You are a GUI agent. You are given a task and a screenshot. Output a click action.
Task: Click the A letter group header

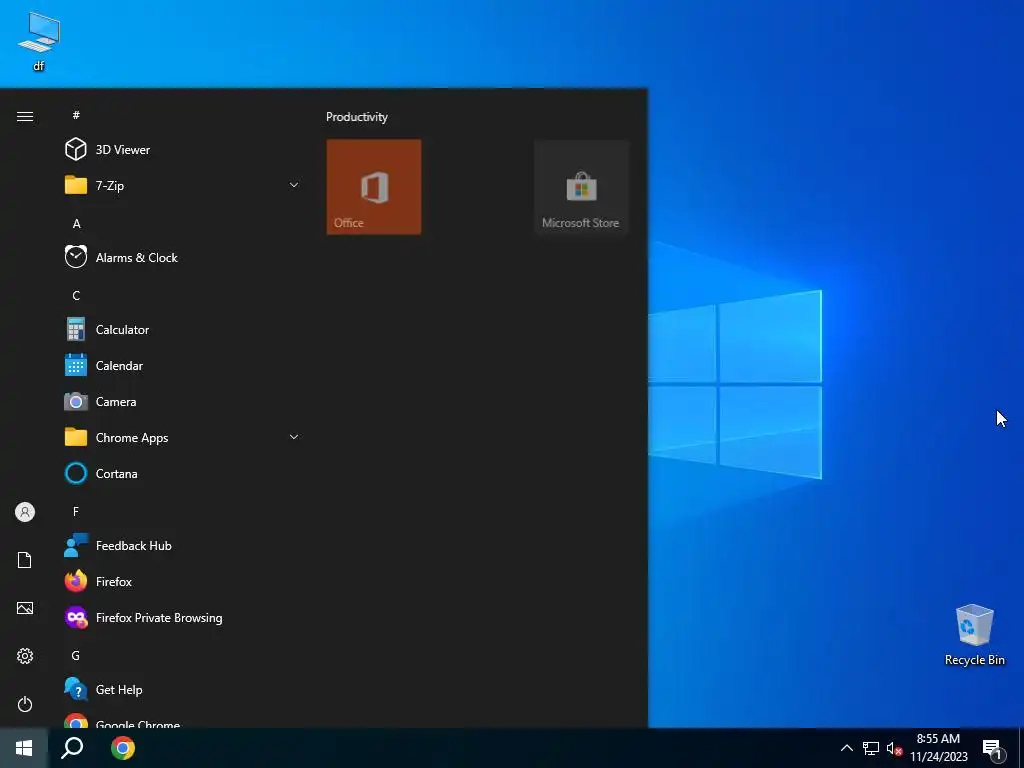point(76,223)
